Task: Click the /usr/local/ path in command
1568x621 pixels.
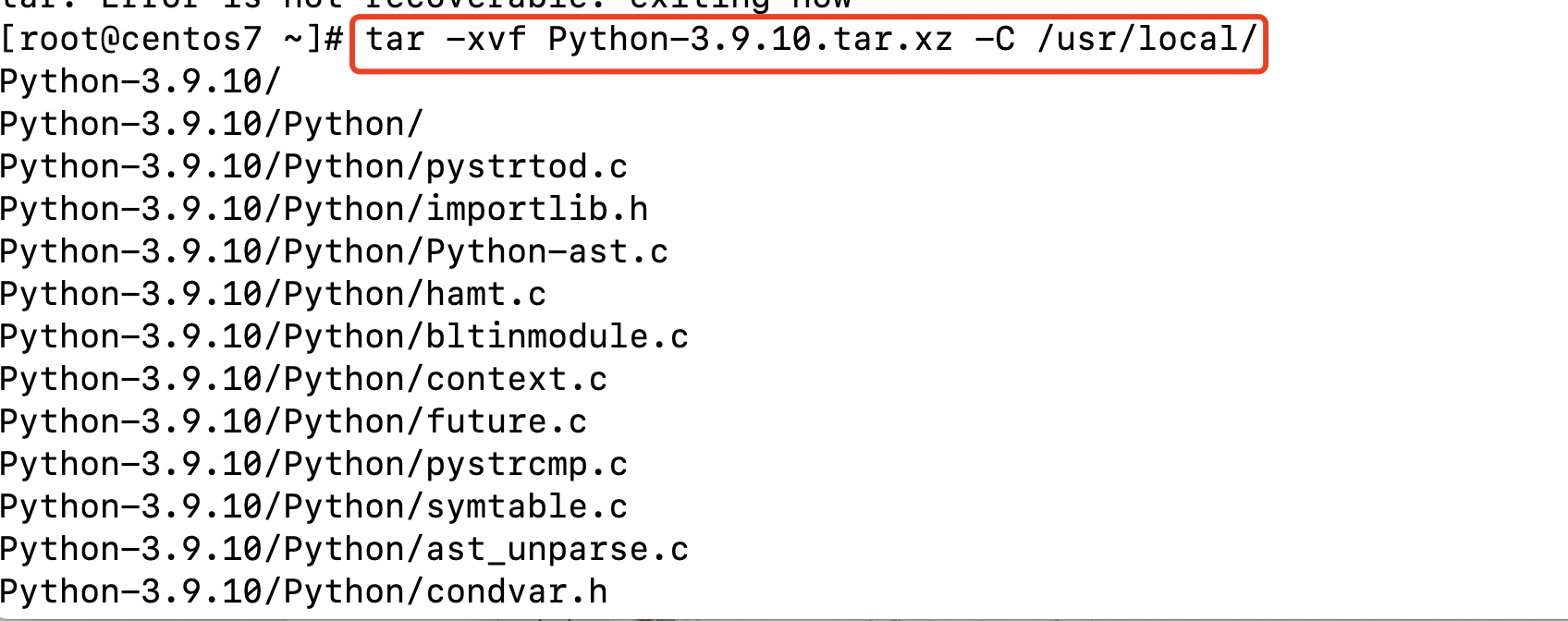Action: 1147,40
